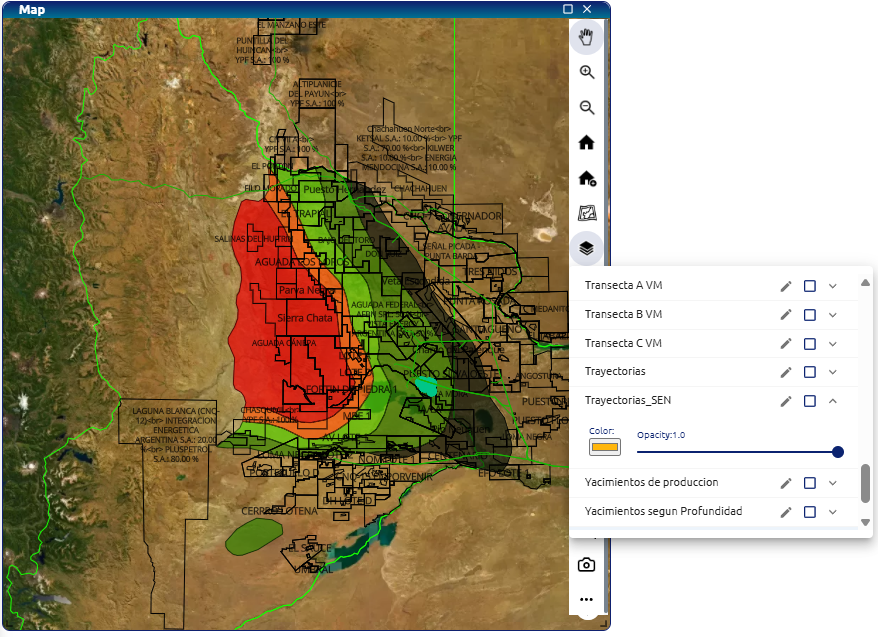
Task: Edit the Transecta A VM layer
Action: pyautogui.click(x=786, y=286)
